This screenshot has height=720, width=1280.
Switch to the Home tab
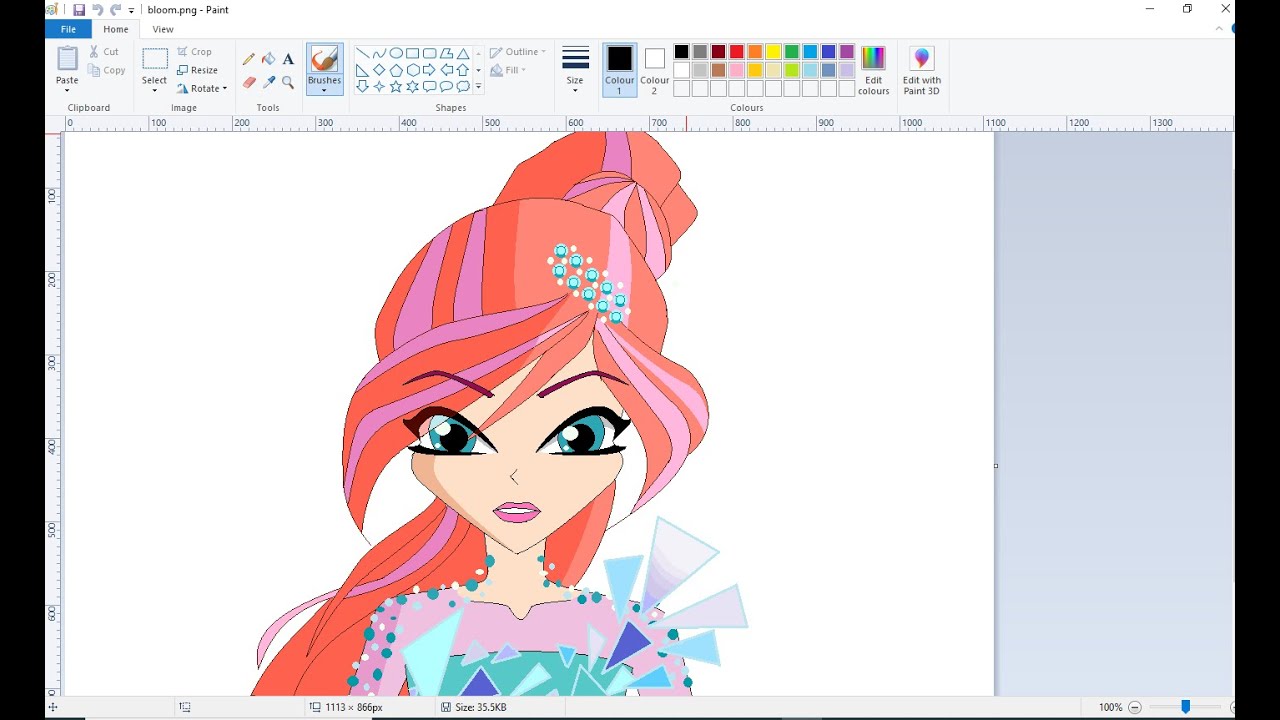(x=116, y=29)
